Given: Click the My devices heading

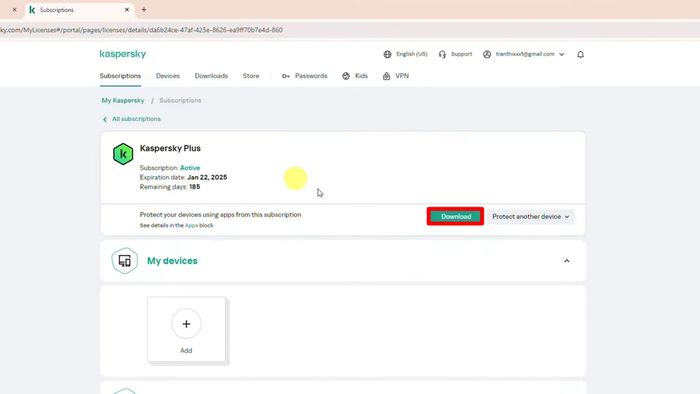Looking at the screenshot, I should point(172,261).
